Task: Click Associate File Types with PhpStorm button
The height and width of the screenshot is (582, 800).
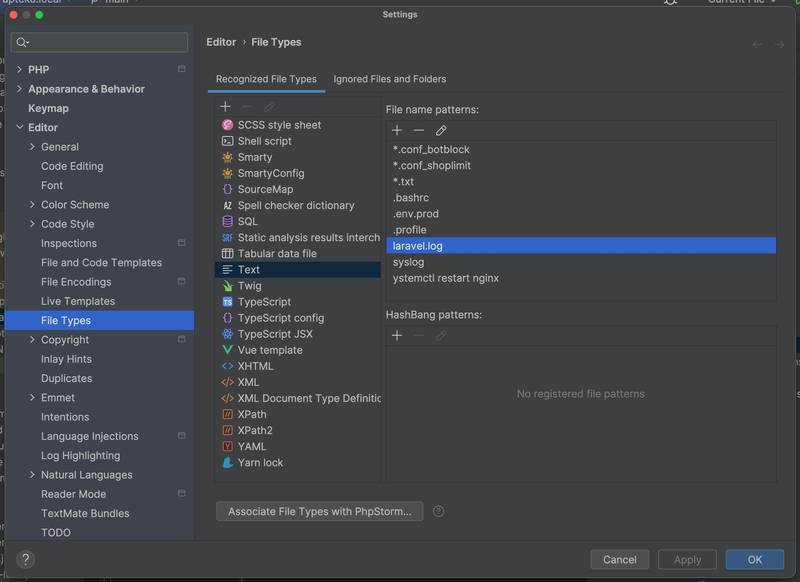Action: tap(320, 512)
